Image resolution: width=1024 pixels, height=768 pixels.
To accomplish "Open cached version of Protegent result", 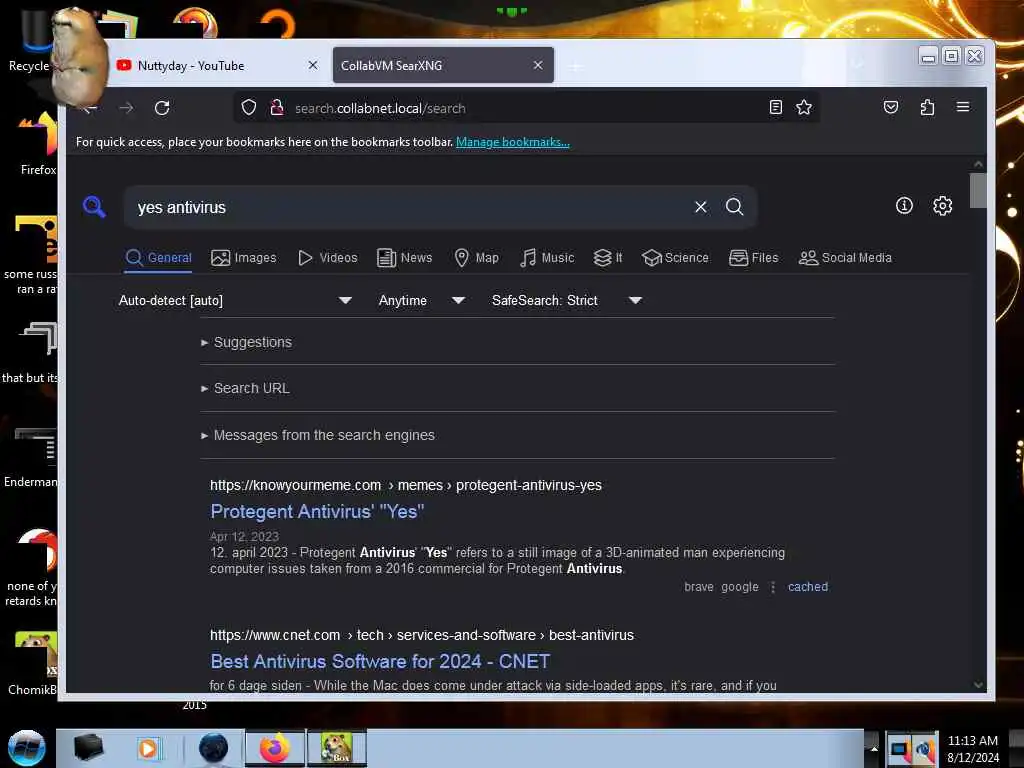I will 808,586.
